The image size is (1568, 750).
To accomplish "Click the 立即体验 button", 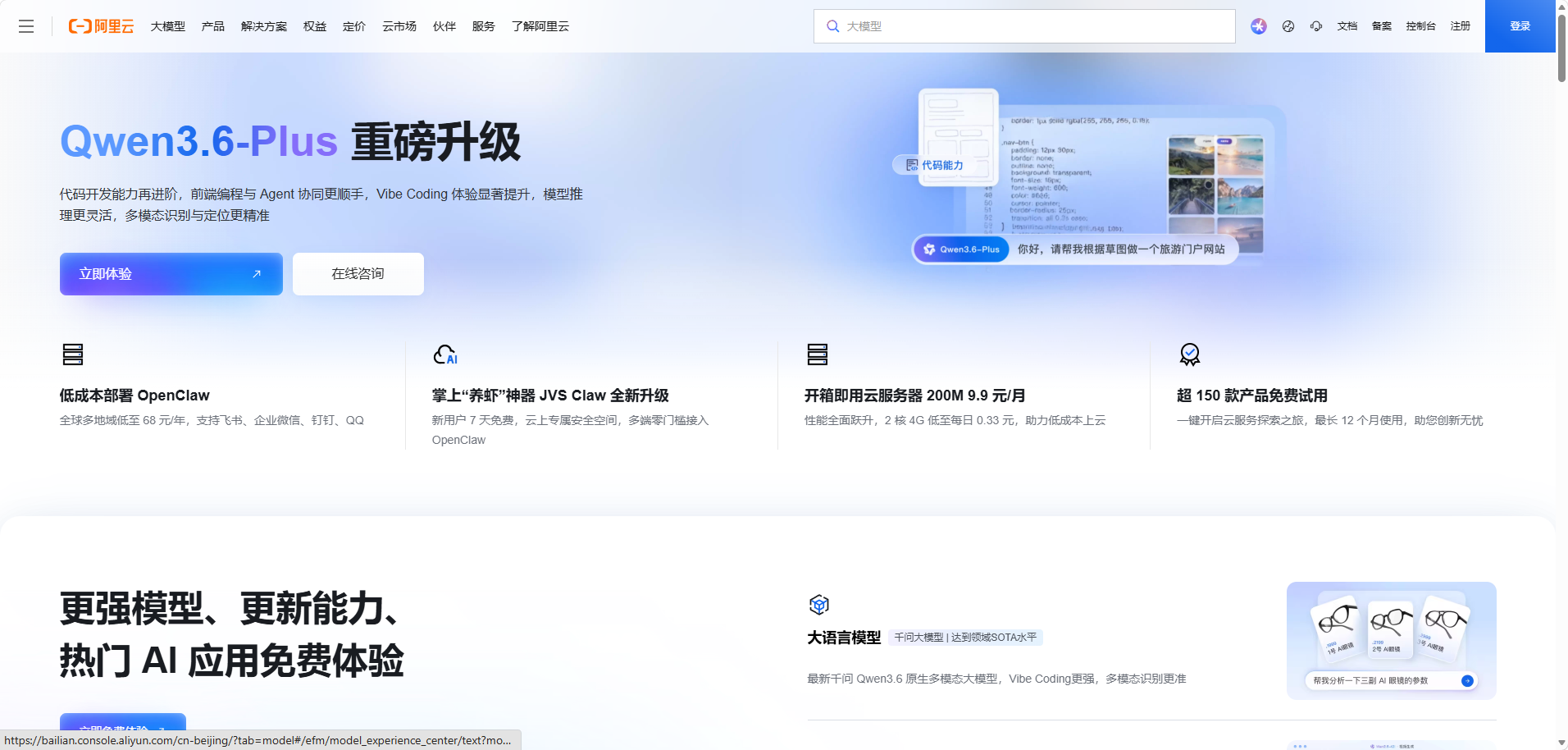I will tap(171, 274).
